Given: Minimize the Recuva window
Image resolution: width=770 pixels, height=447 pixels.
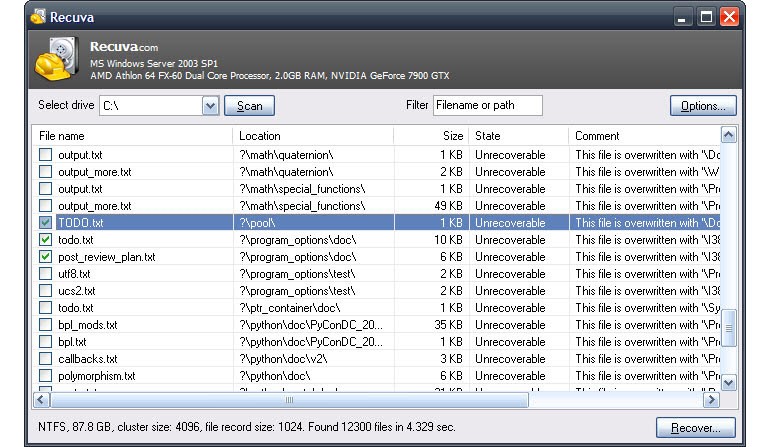Looking at the screenshot, I should pyautogui.click(x=683, y=17).
